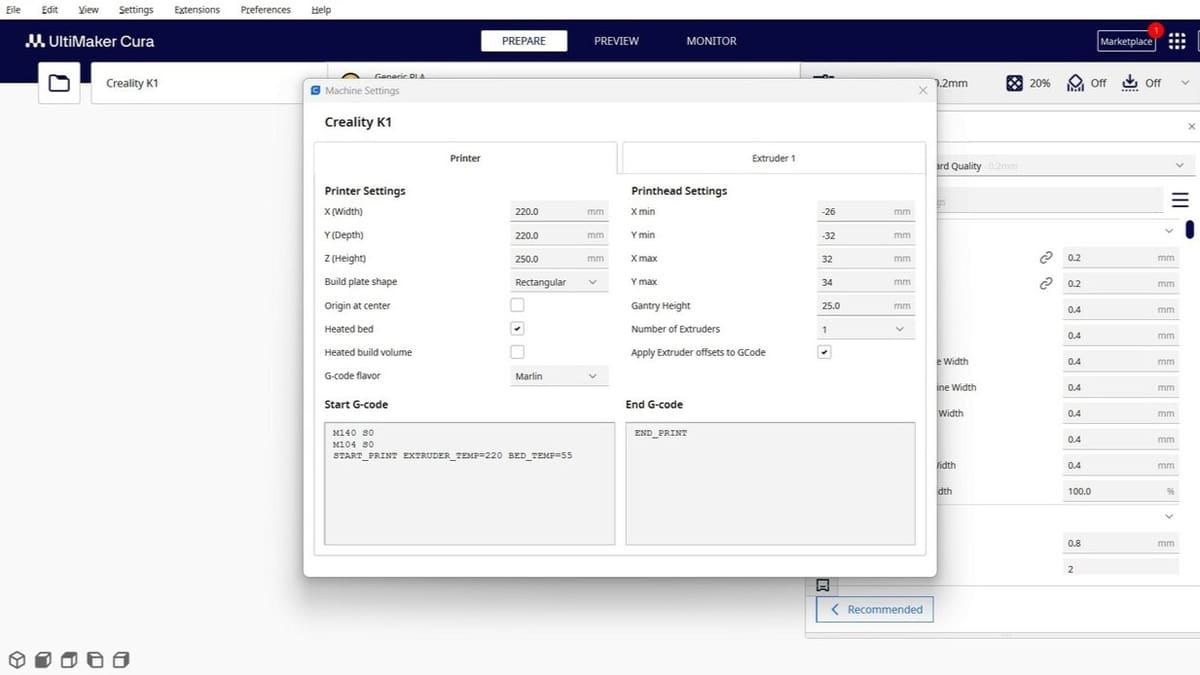The image size is (1200, 675).
Task: Click the icon above the Recommended button
Action: [x=823, y=585]
